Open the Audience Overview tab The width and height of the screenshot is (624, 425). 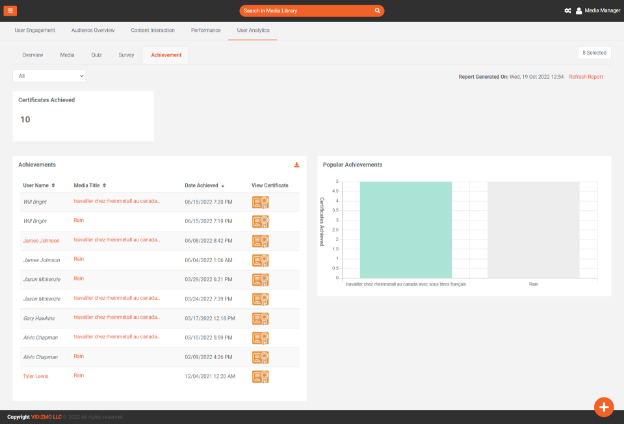coord(95,31)
